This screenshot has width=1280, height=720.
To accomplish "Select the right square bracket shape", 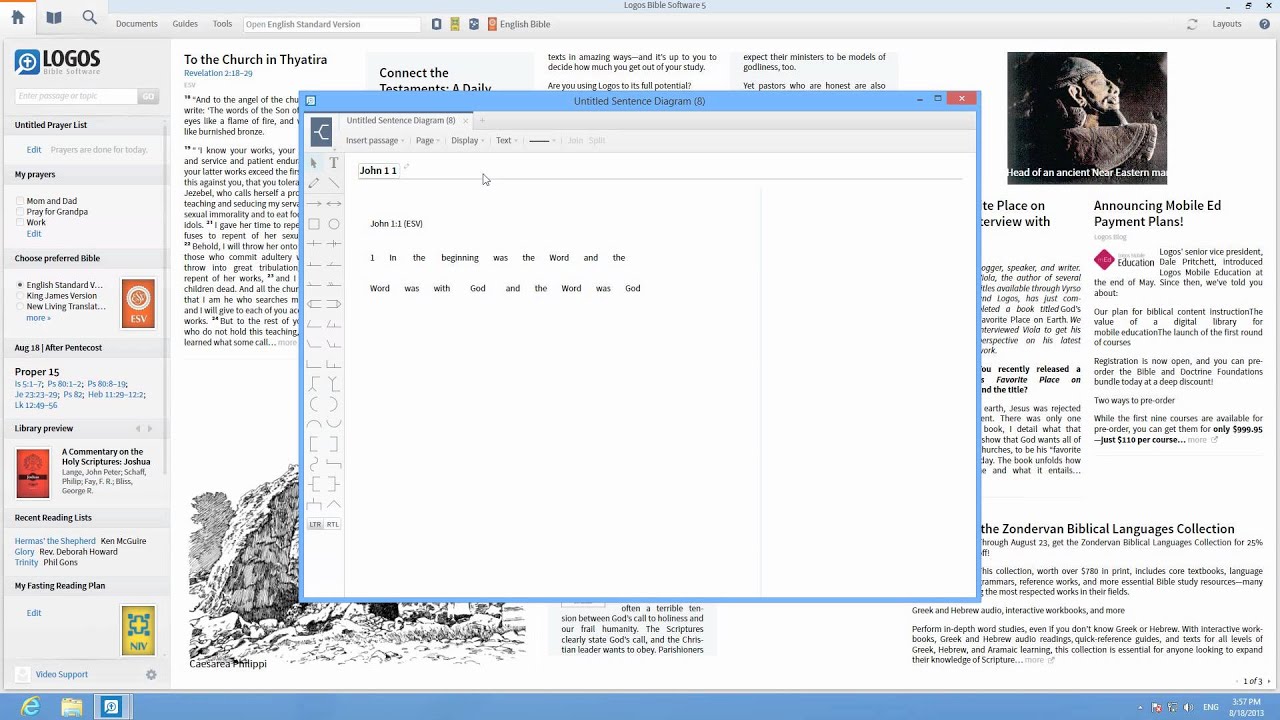I will pos(334,443).
